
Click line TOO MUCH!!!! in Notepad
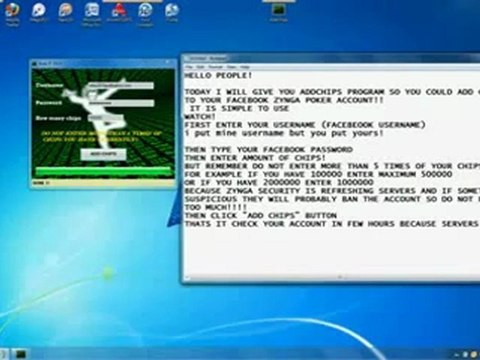tap(216, 207)
